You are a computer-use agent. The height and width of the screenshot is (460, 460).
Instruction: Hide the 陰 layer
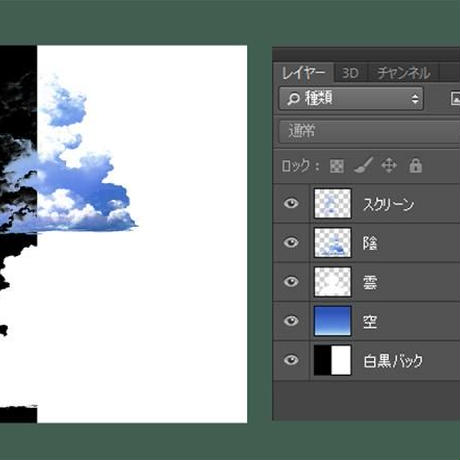tap(291, 242)
